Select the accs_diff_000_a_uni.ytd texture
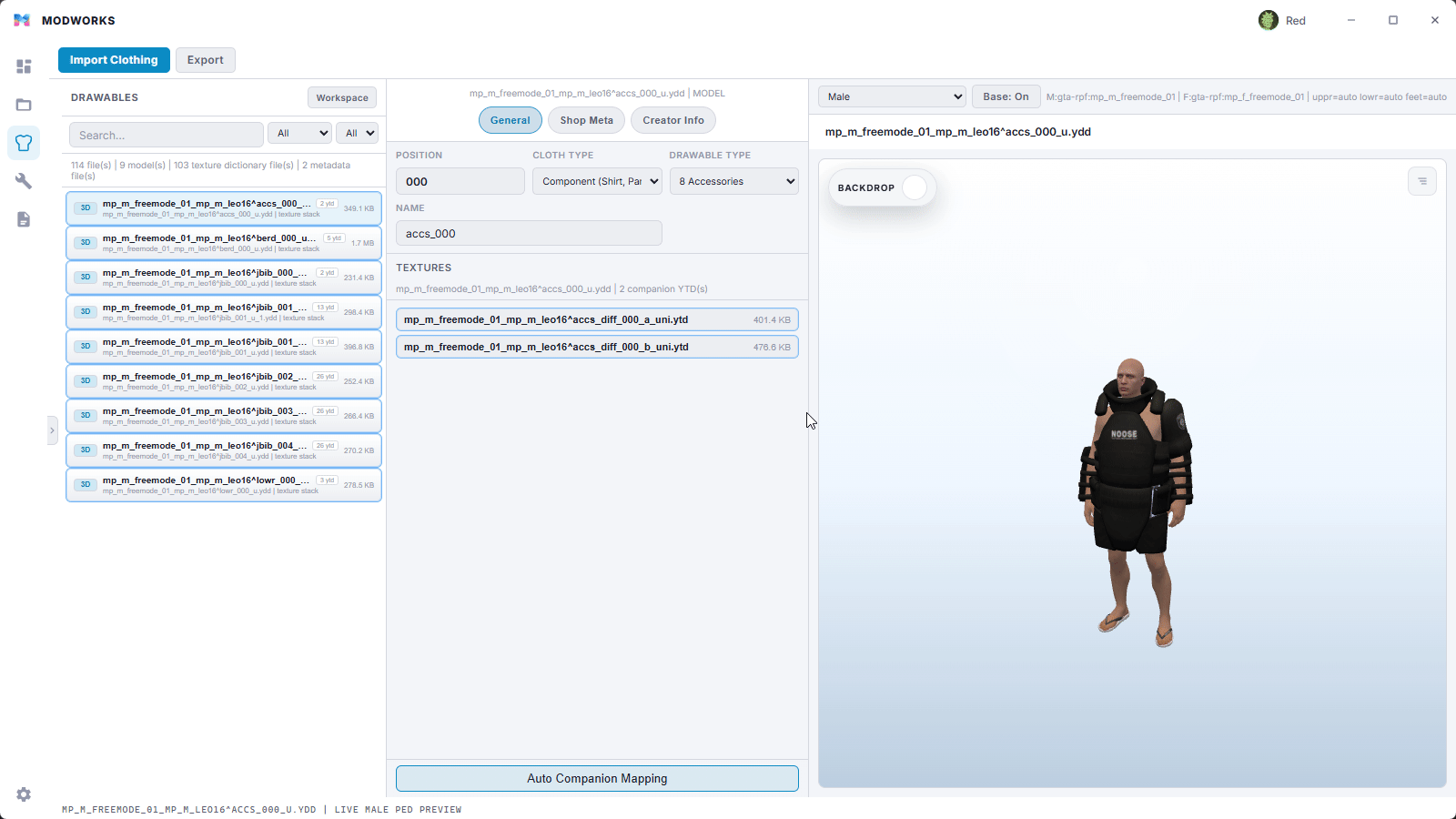Screen dimensions: 1456x819 [x=597, y=319]
